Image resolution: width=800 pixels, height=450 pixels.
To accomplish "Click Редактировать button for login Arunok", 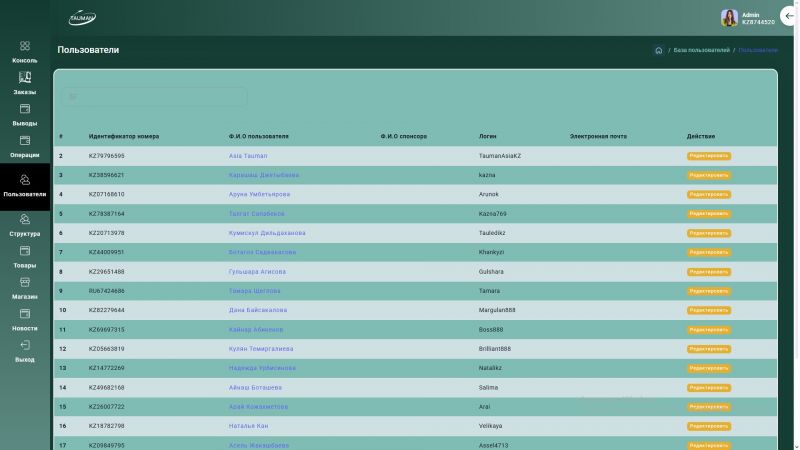I will (708, 194).
